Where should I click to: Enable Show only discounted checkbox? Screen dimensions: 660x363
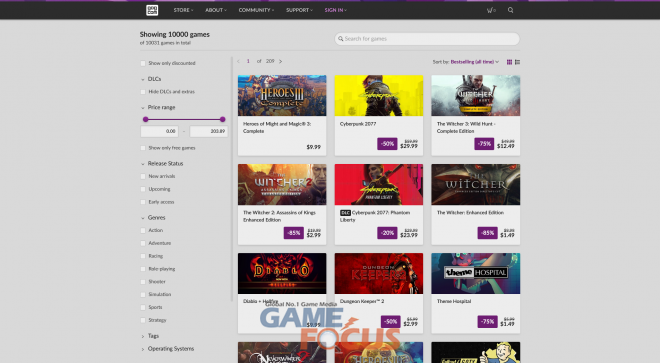tap(143, 63)
